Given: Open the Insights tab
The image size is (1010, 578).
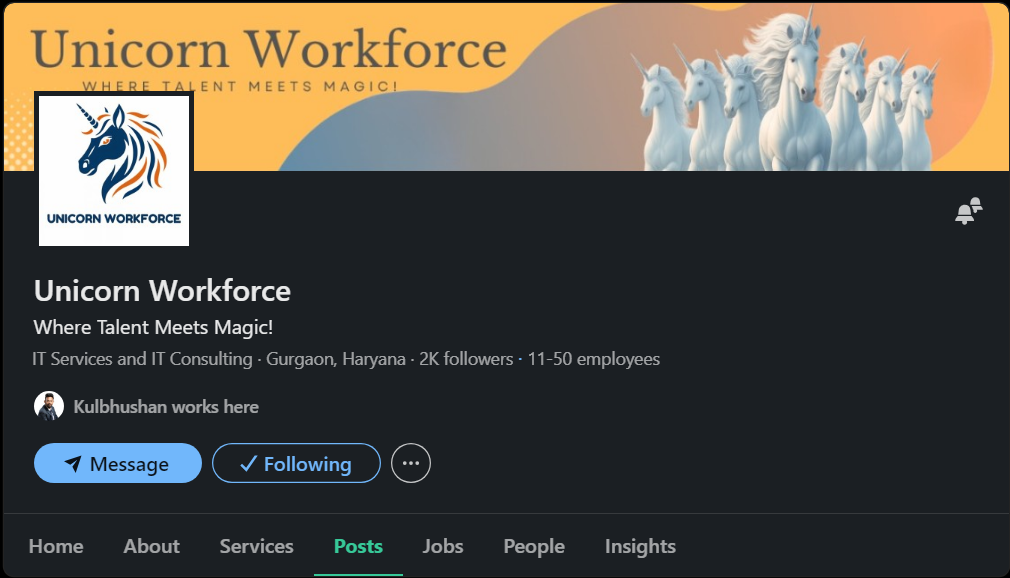Looking at the screenshot, I should 640,546.
